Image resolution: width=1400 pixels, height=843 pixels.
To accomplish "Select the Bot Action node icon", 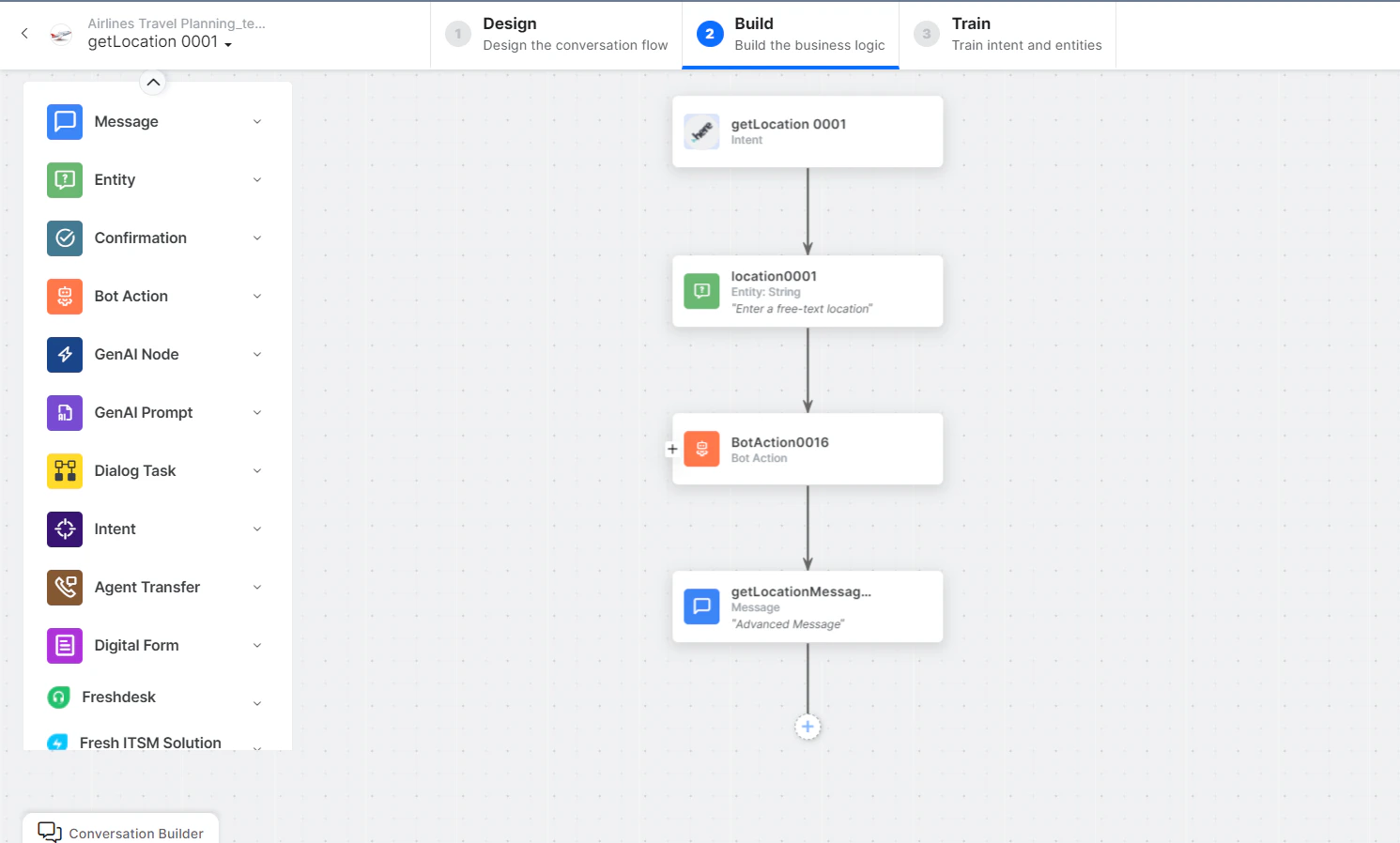I will click(64, 296).
